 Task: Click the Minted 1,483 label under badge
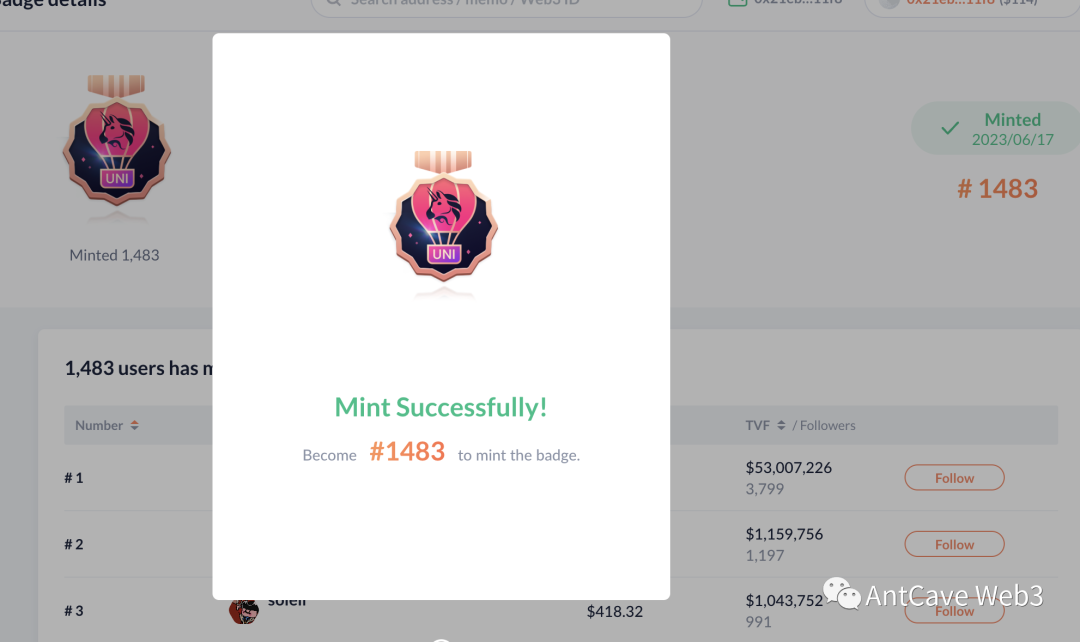(x=114, y=255)
